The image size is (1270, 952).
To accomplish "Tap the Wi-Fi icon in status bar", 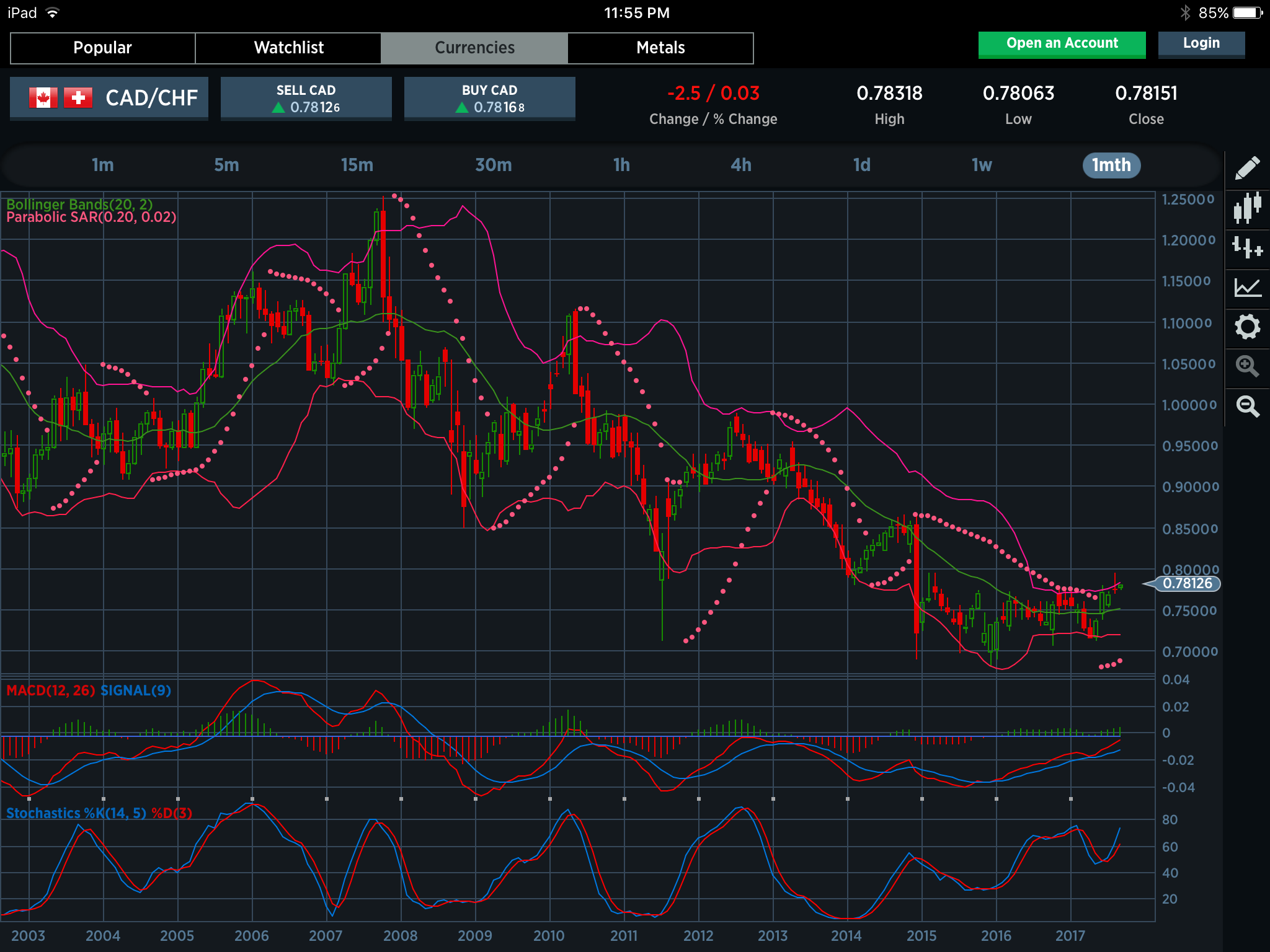I will point(53,13).
